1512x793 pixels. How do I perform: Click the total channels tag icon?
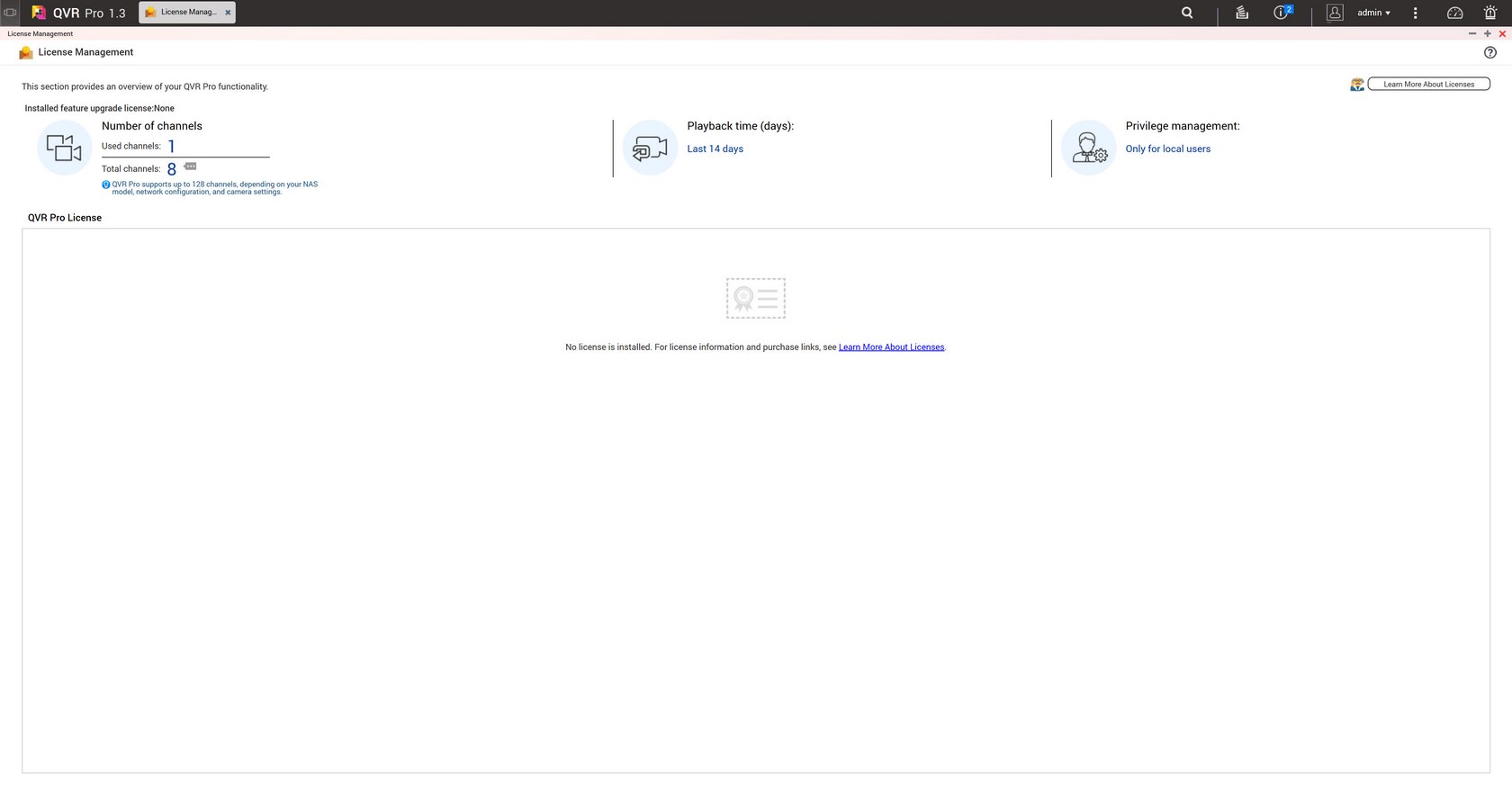point(190,167)
